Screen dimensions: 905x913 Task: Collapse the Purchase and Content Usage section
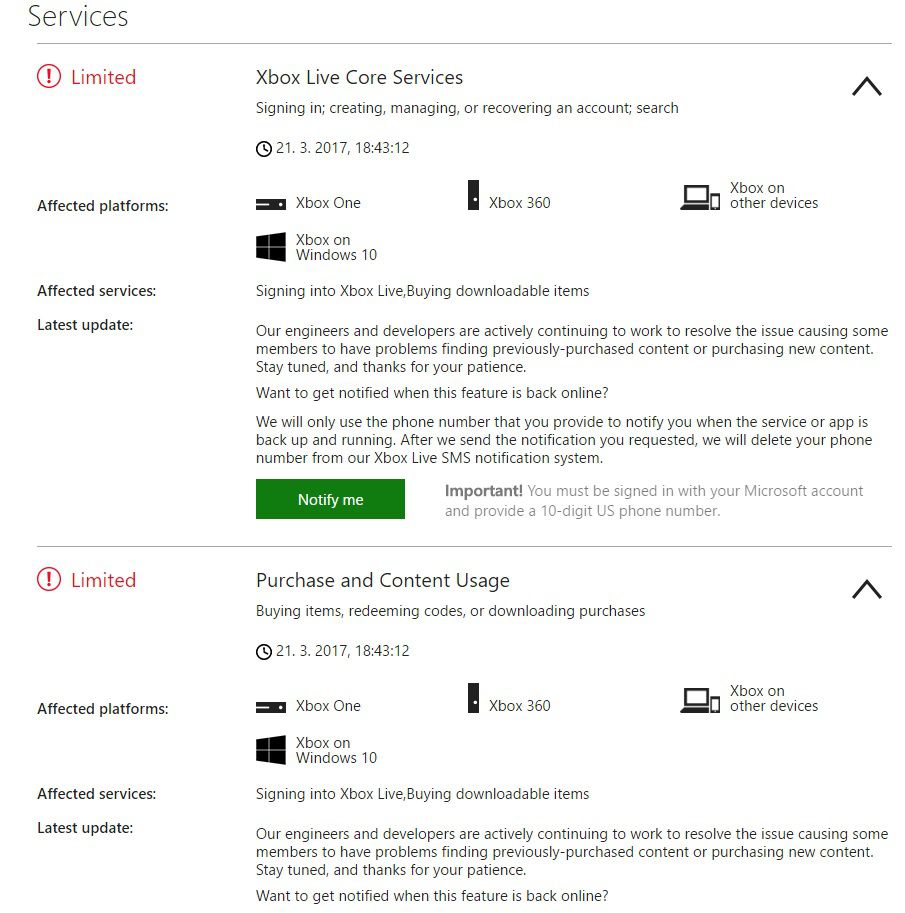pos(867,589)
